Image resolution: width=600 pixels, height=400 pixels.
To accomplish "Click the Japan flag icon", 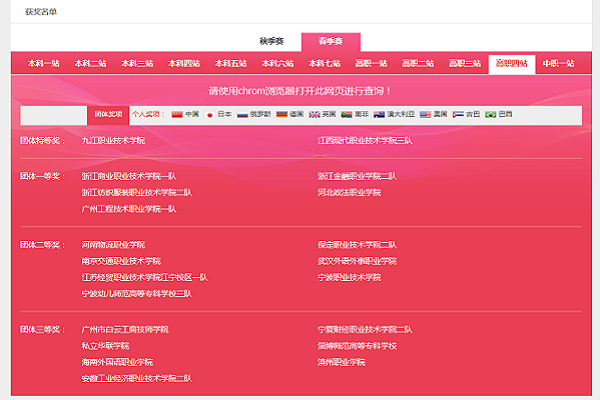I will (210, 115).
